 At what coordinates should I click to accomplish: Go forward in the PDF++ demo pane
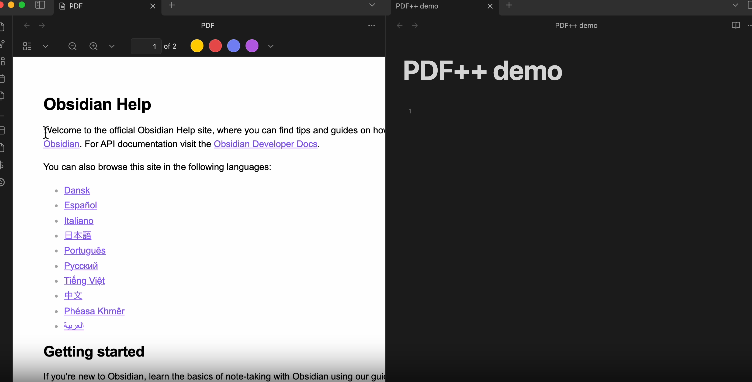[415, 25]
